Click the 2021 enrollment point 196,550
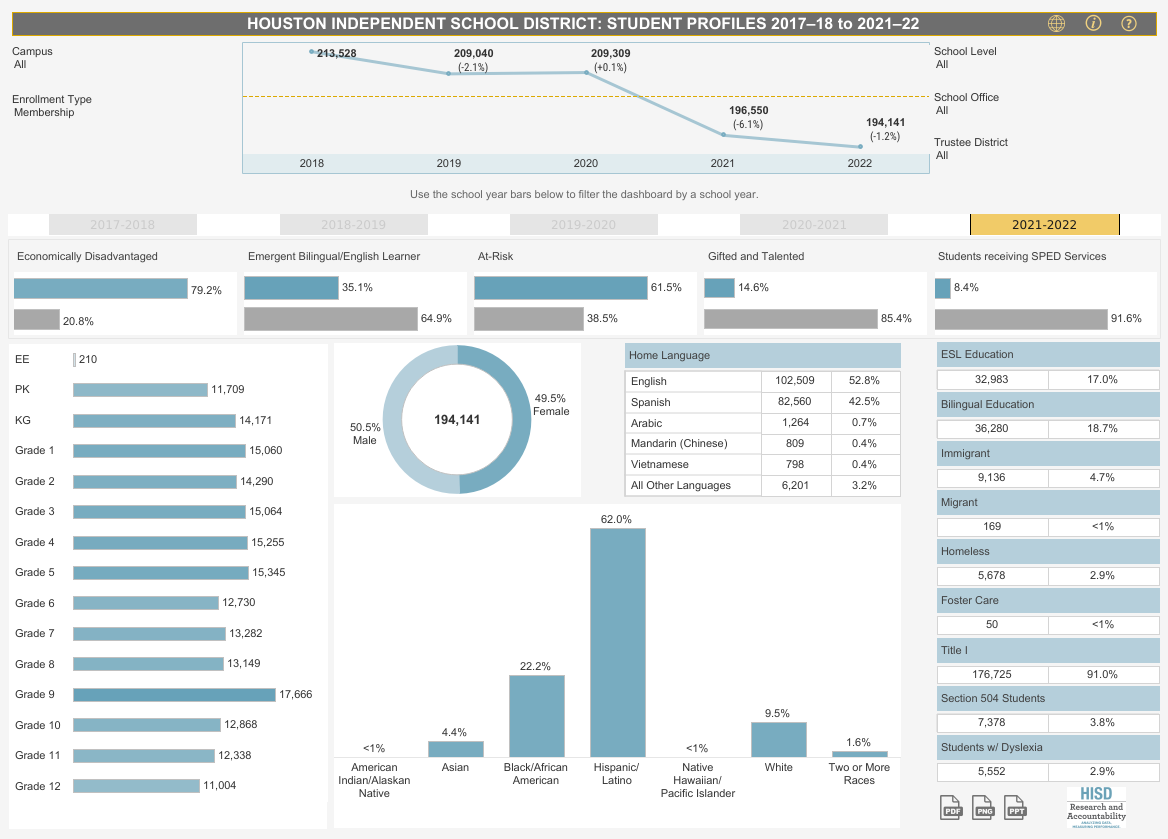This screenshot has width=1168, height=839. tap(723, 135)
